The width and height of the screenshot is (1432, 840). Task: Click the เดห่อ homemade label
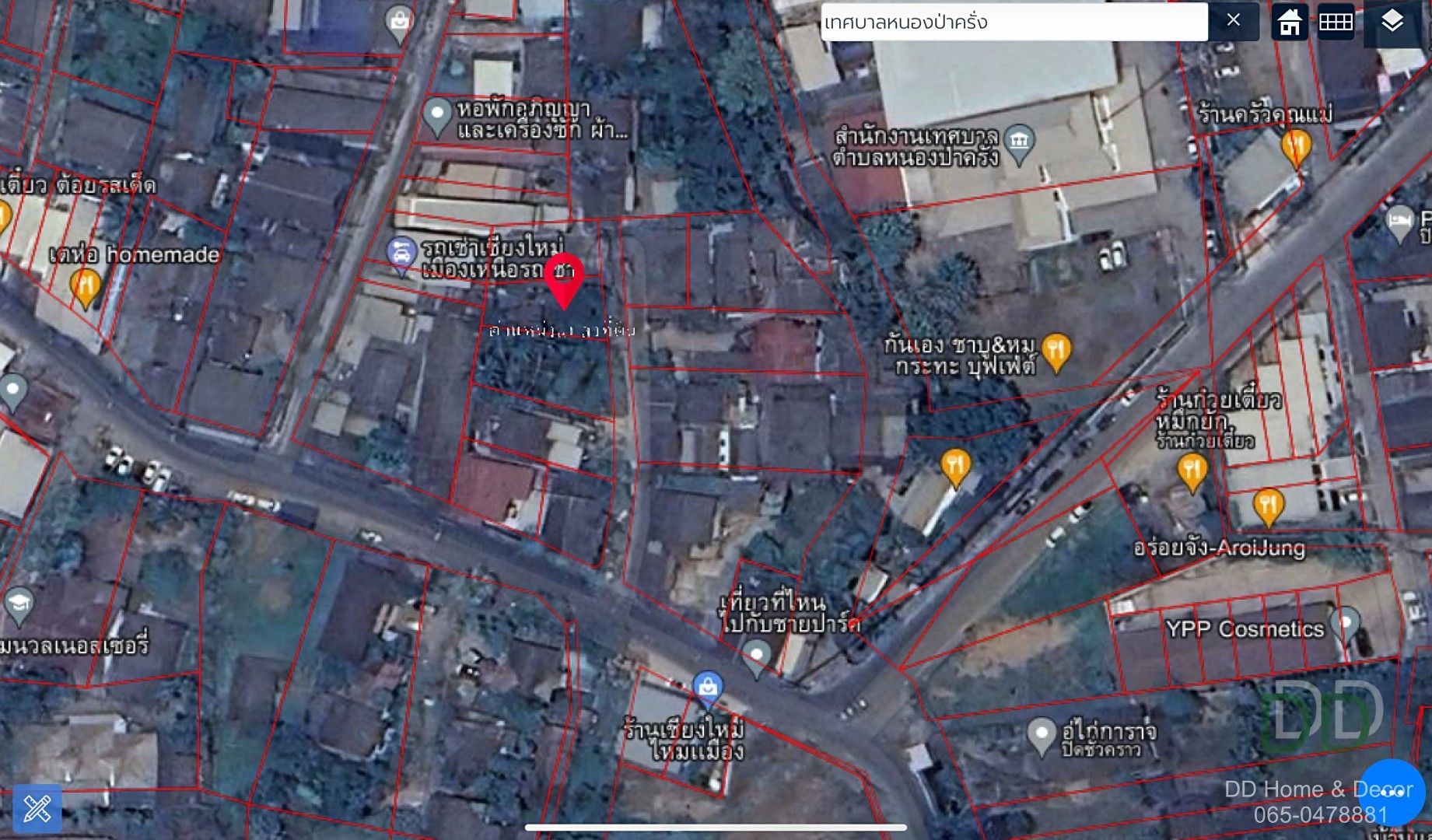coord(135,254)
